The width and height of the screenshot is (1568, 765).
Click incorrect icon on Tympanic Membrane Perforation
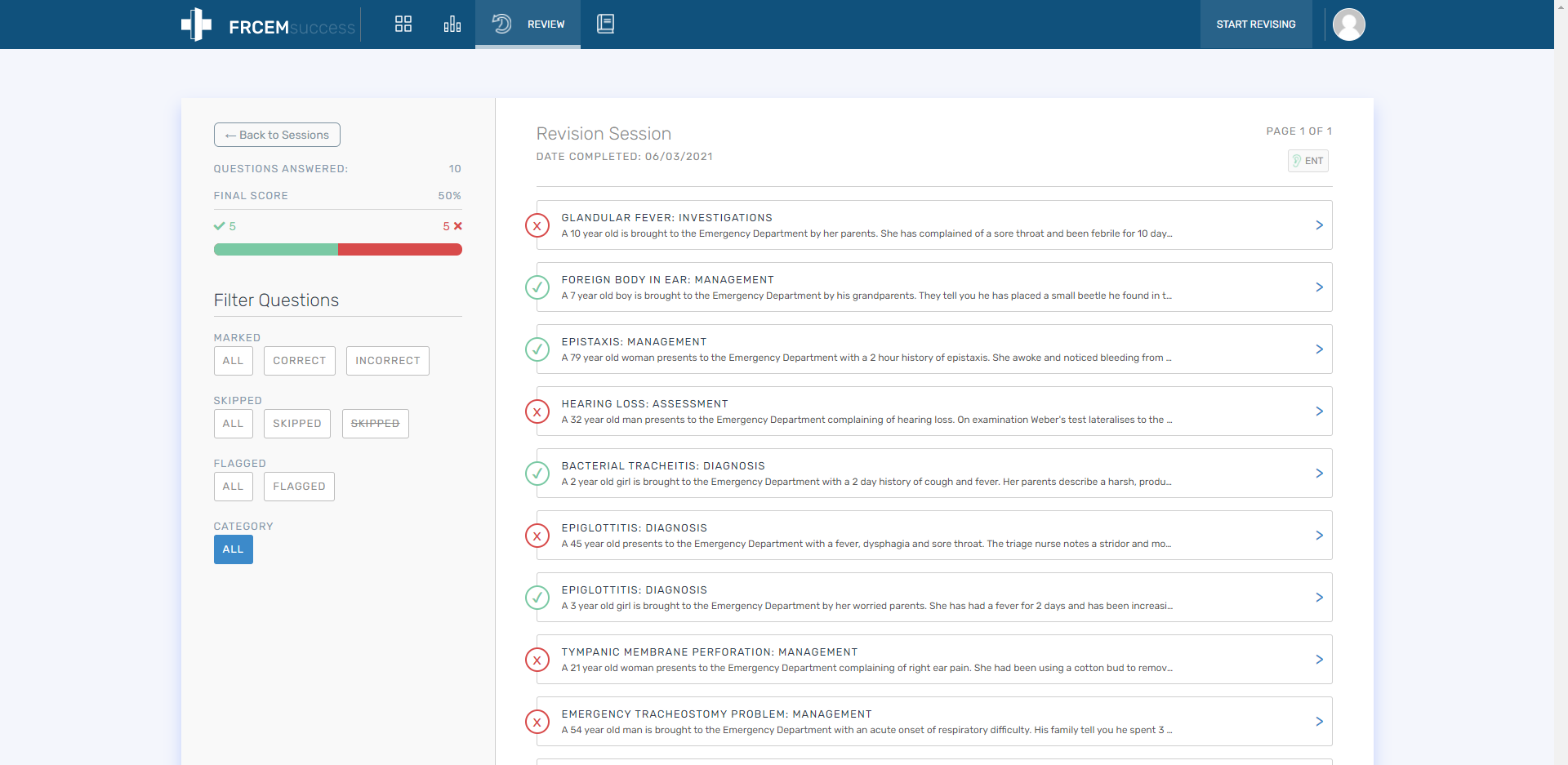537,660
